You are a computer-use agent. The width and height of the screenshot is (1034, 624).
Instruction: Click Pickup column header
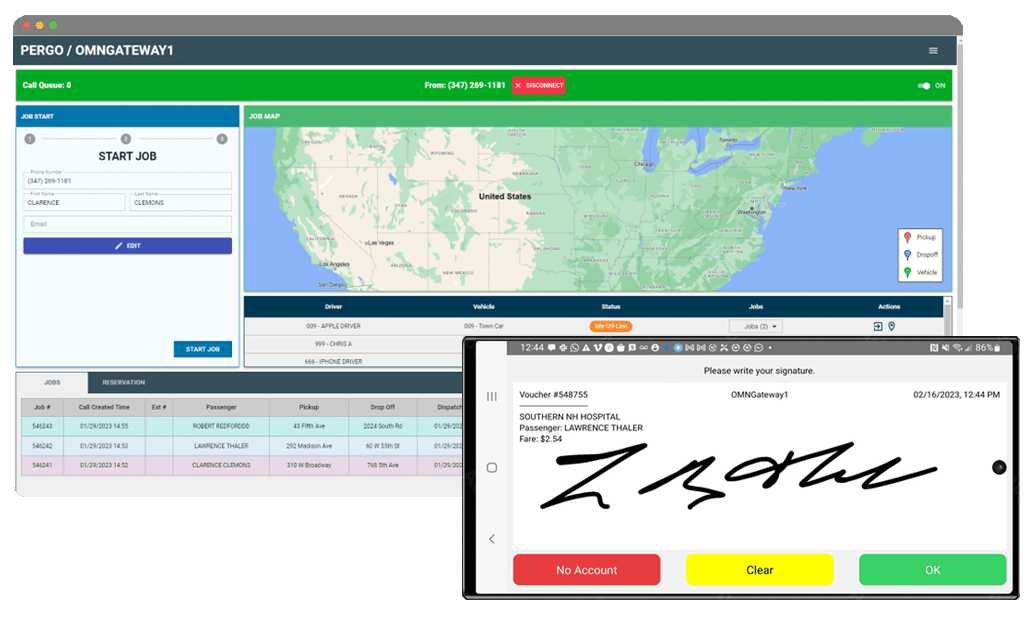pos(309,407)
